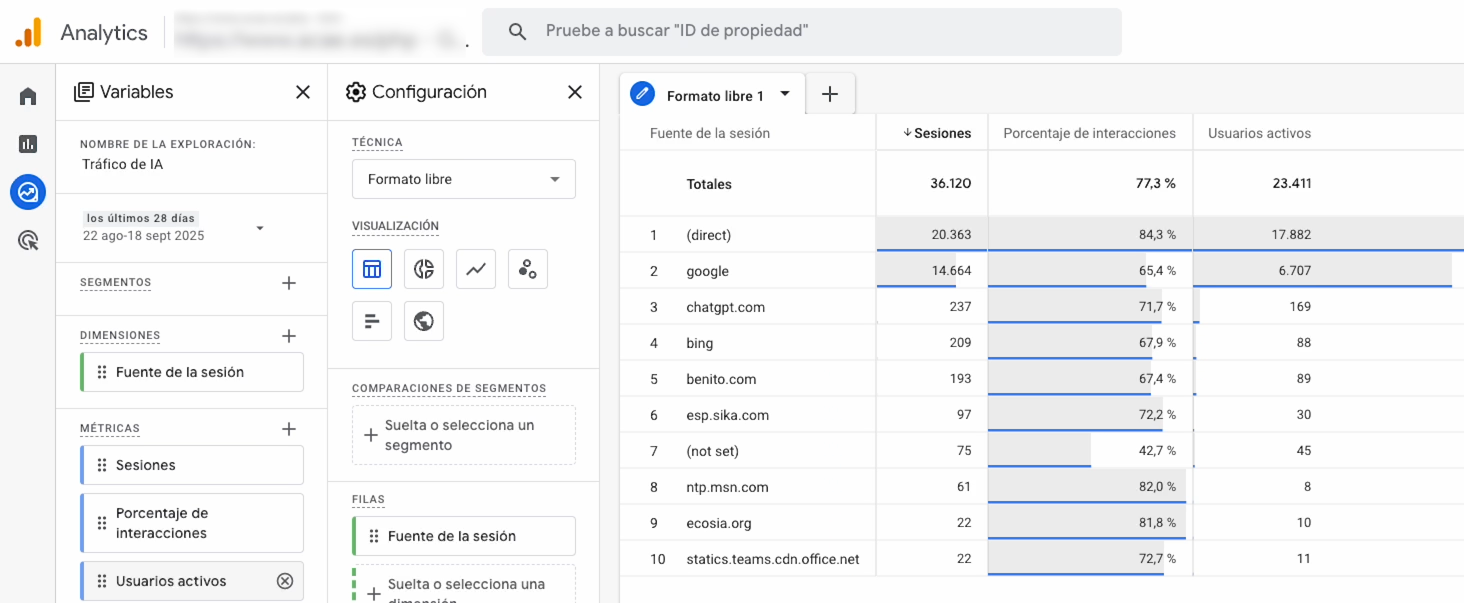1464x603 pixels.
Task: Click the Sesiones metric chip
Action: tap(192, 465)
